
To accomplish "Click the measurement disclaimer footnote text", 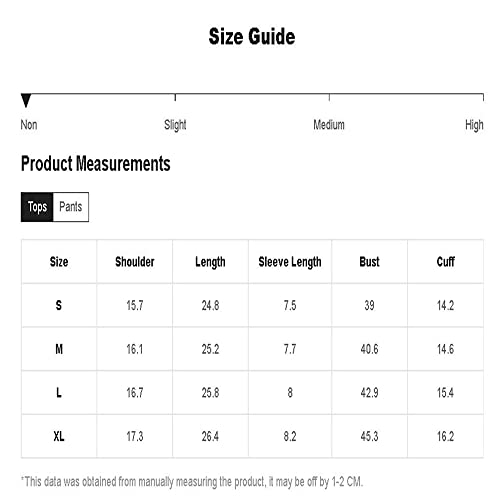I will pyautogui.click(x=192, y=482).
